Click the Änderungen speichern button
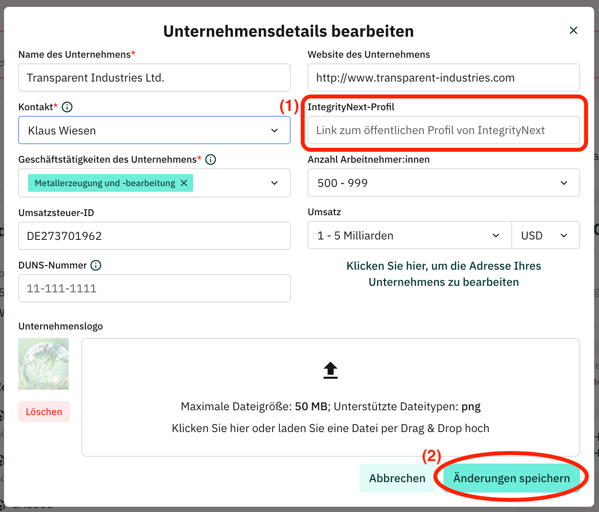Screen dimensions: 599x512 point(511,478)
